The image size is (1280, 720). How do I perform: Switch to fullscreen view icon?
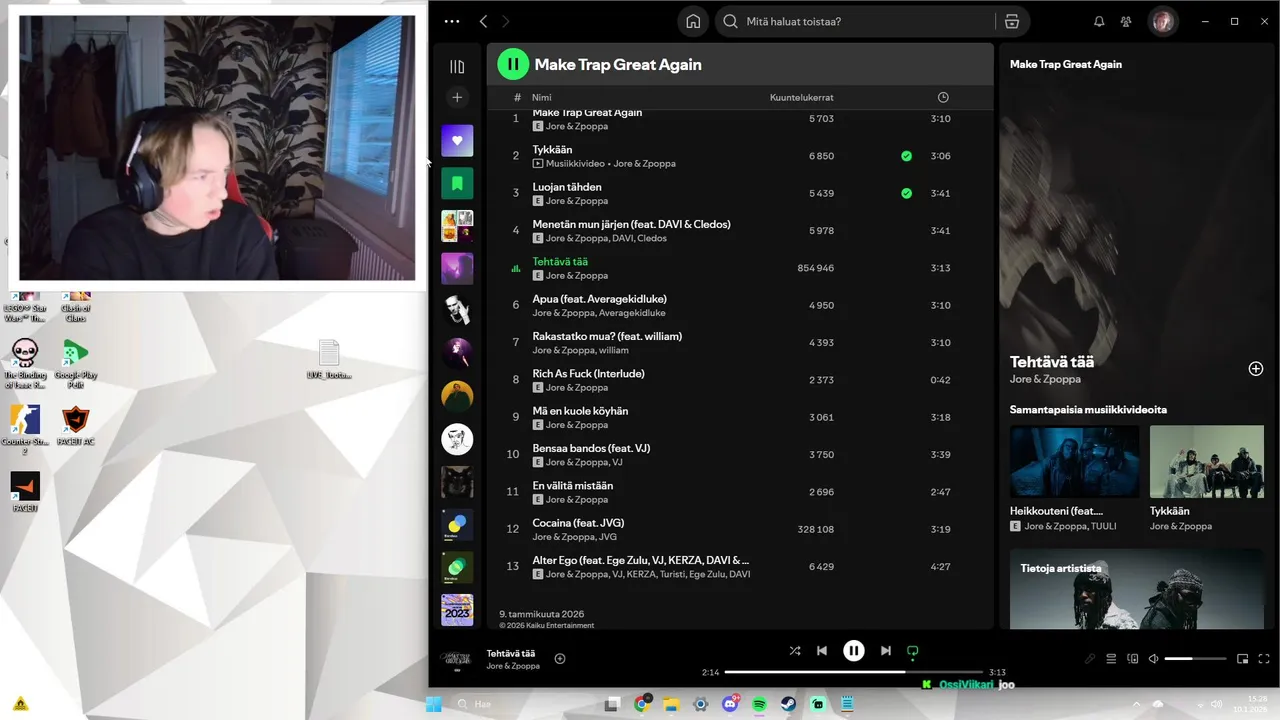pos(1264,659)
